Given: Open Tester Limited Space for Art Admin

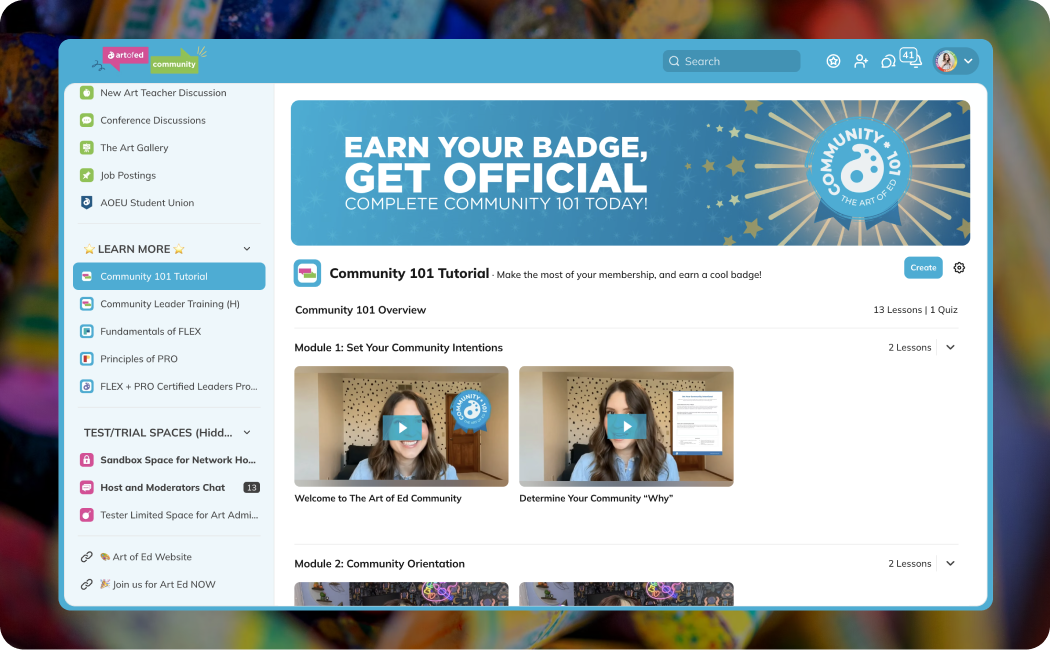Looking at the screenshot, I should pos(179,515).
